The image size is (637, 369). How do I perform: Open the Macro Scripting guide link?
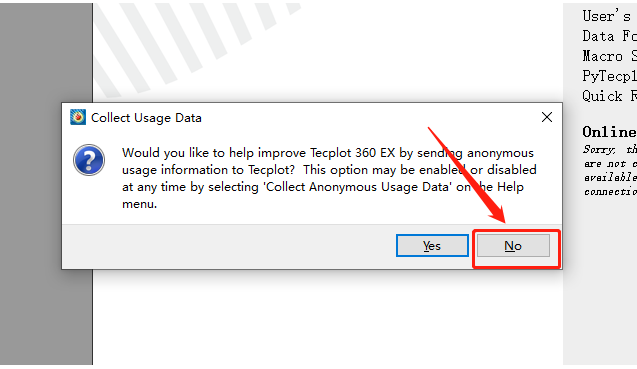609,56
